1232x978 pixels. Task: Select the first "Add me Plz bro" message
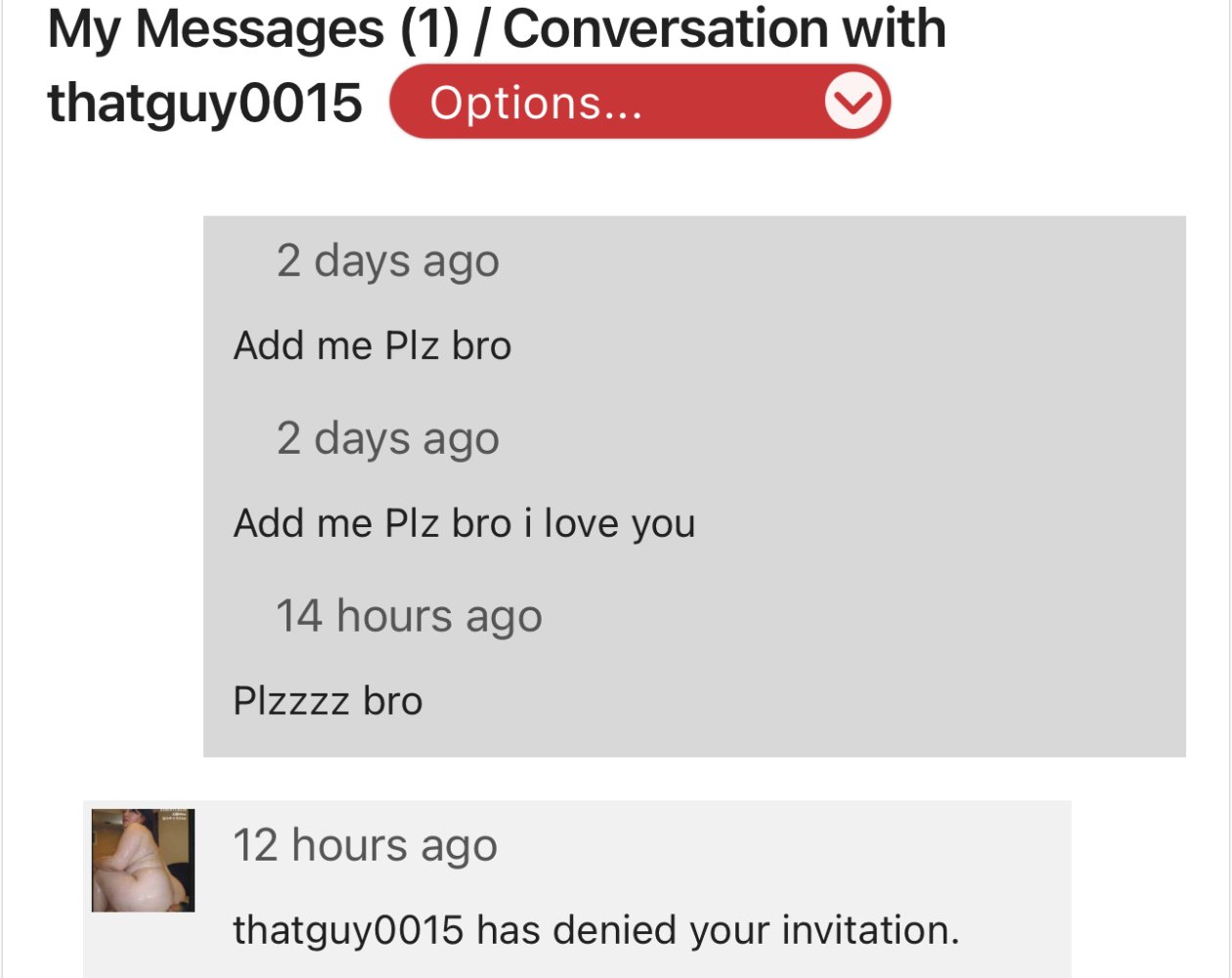pos(372,346)
